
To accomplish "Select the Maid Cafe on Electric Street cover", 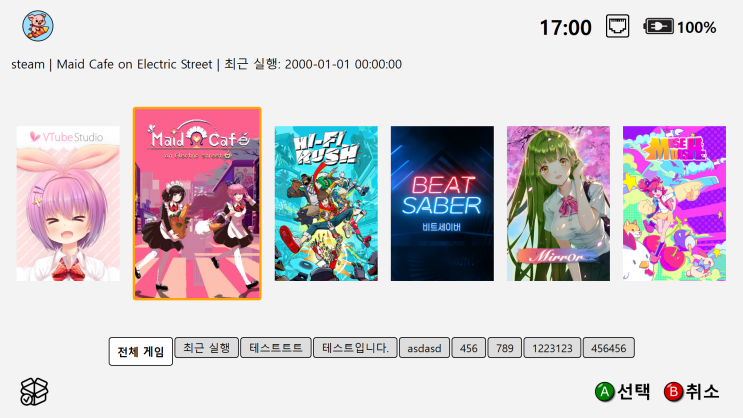I will coord(197,203).
